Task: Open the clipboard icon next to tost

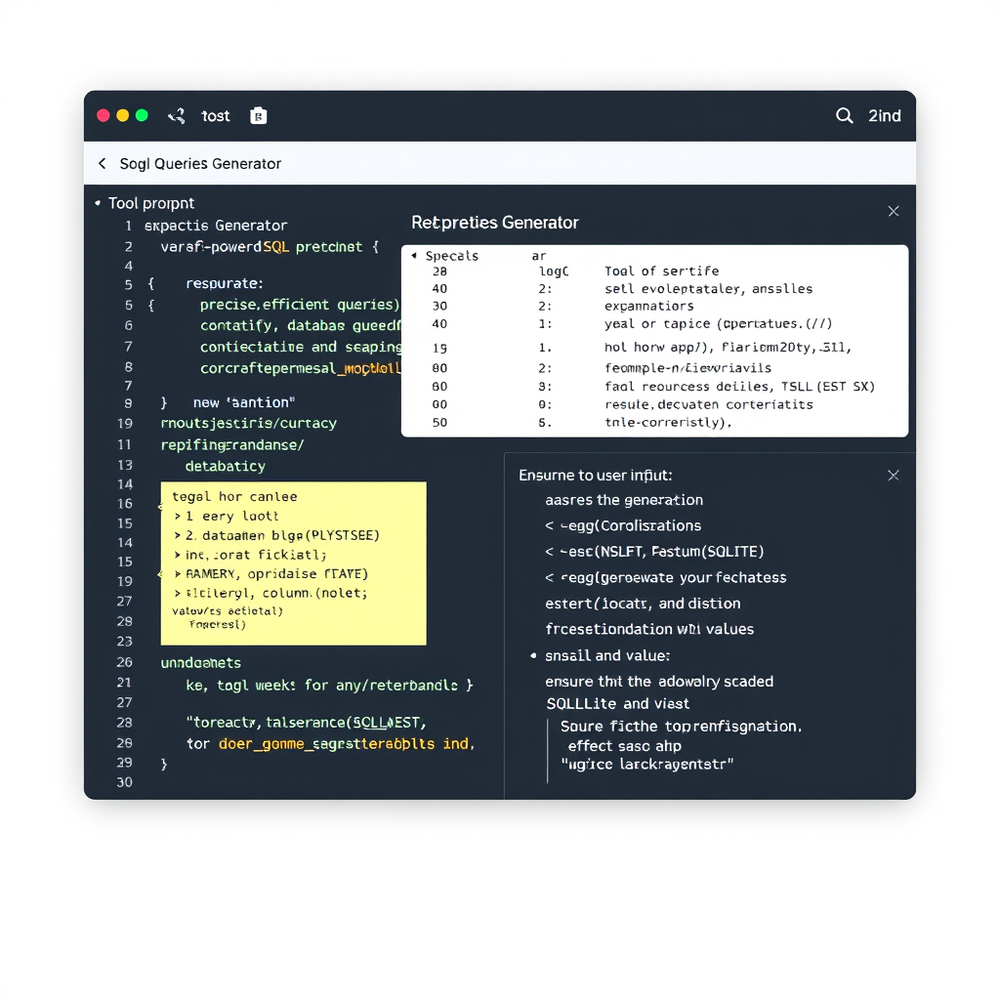Action: pos(258,115)
